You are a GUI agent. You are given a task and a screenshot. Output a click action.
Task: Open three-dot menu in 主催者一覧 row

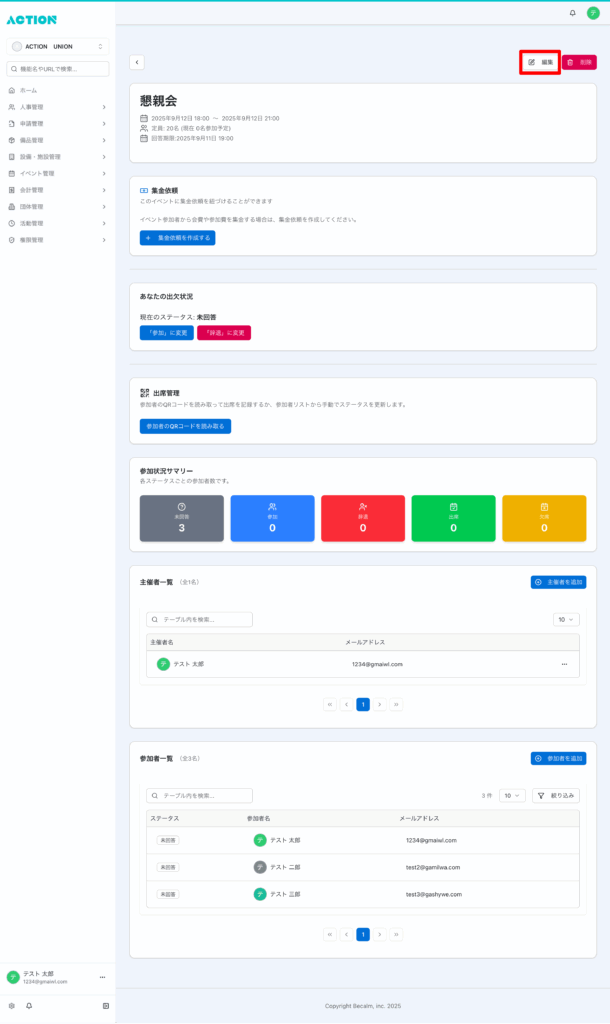point(564,664)
